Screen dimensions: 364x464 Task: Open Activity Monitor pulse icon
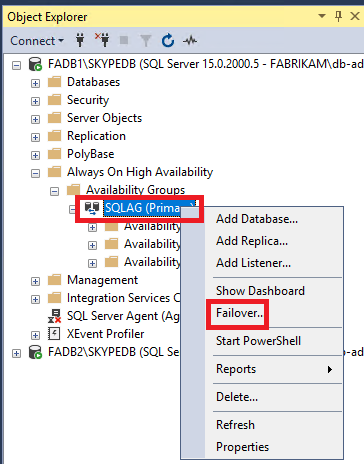coord(190,41)
